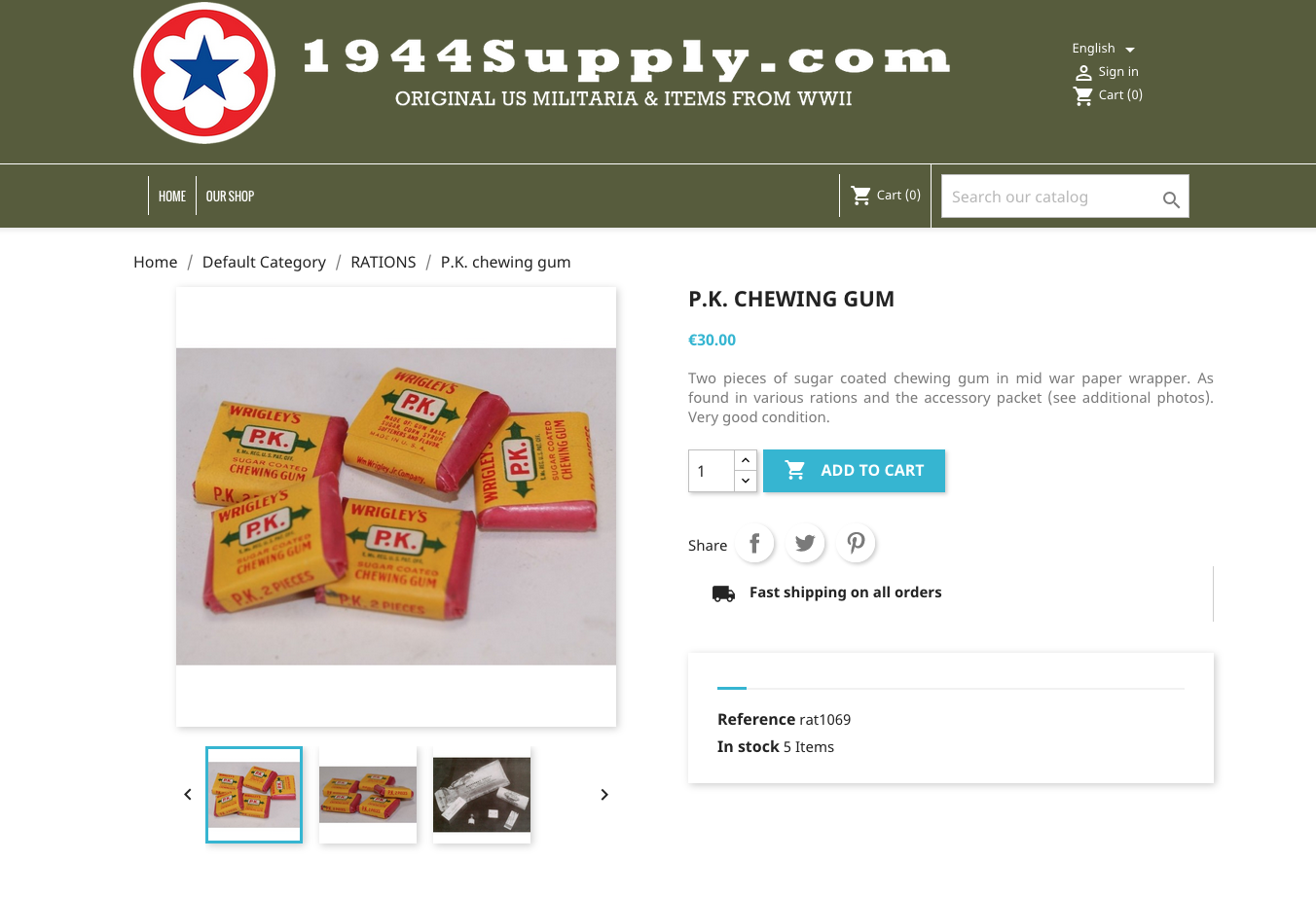Show next thumbnails with right chevron

(x=604, y=795)
